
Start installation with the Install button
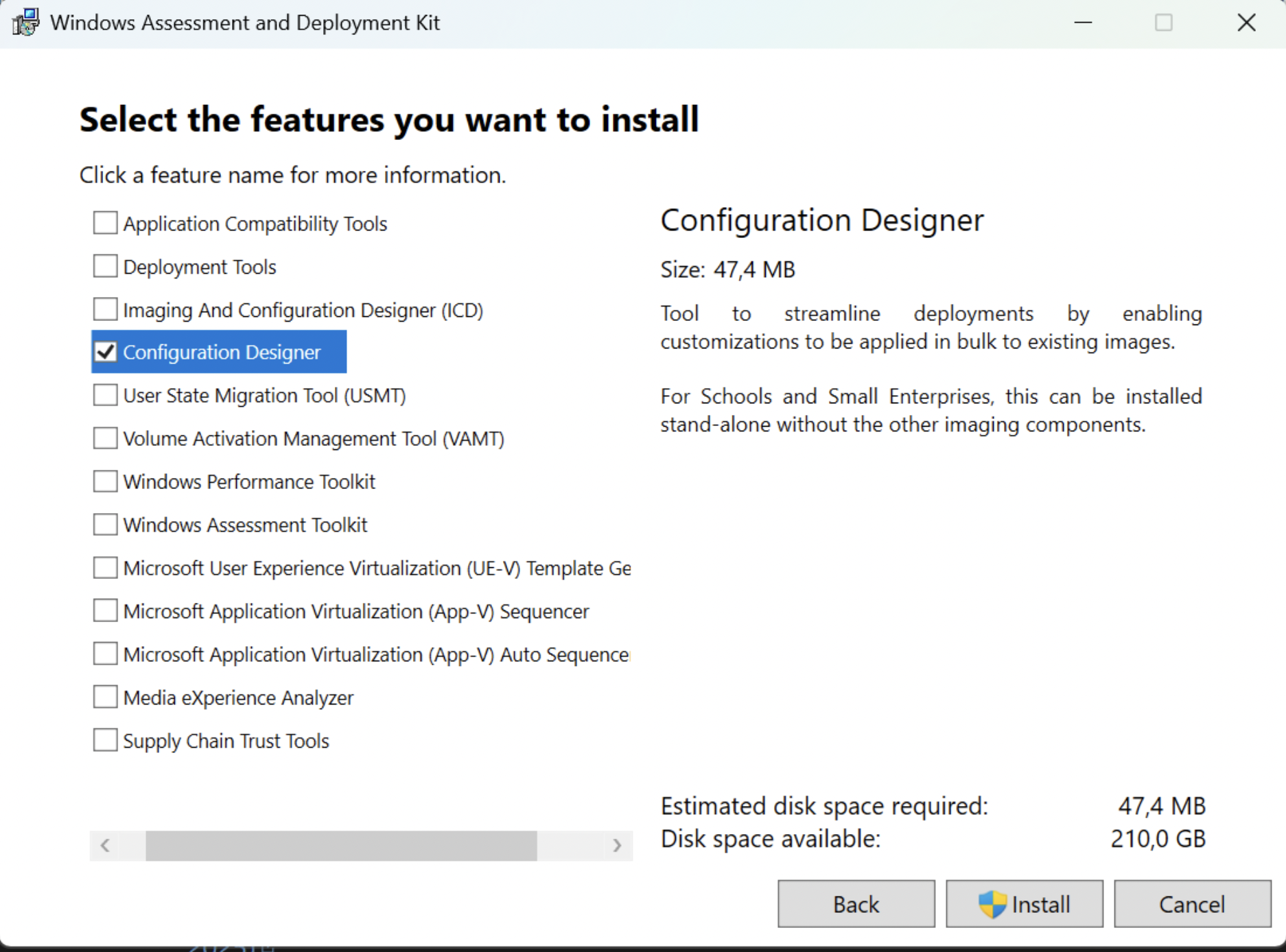click(x=1025, y=904)
